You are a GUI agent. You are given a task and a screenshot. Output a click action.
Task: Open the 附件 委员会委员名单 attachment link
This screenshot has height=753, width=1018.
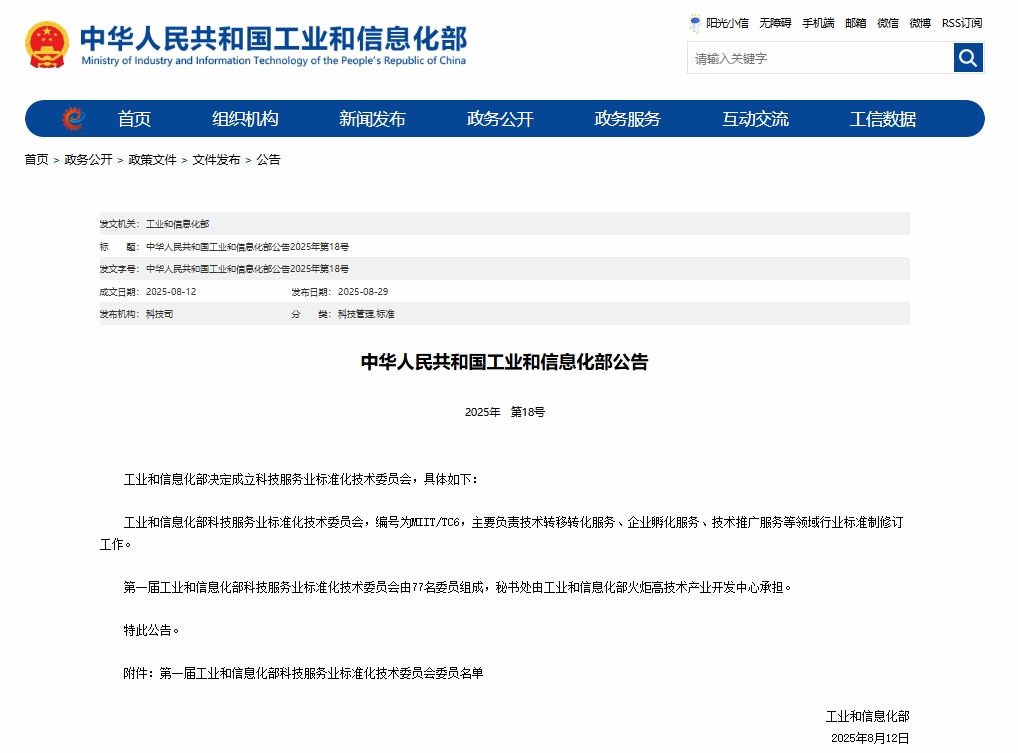pyautogui.click(x=321, y=673)
